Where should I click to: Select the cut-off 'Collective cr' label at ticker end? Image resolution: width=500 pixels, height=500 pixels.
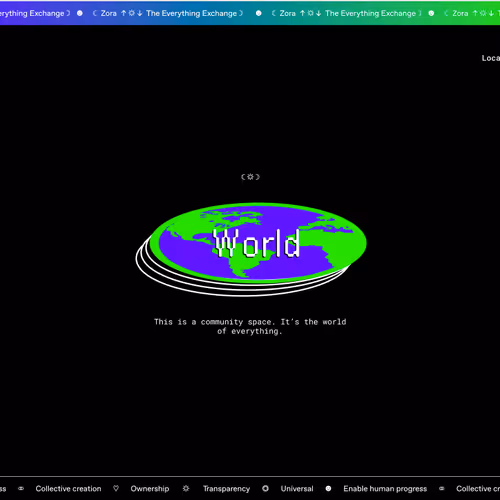tap(478, 489)
